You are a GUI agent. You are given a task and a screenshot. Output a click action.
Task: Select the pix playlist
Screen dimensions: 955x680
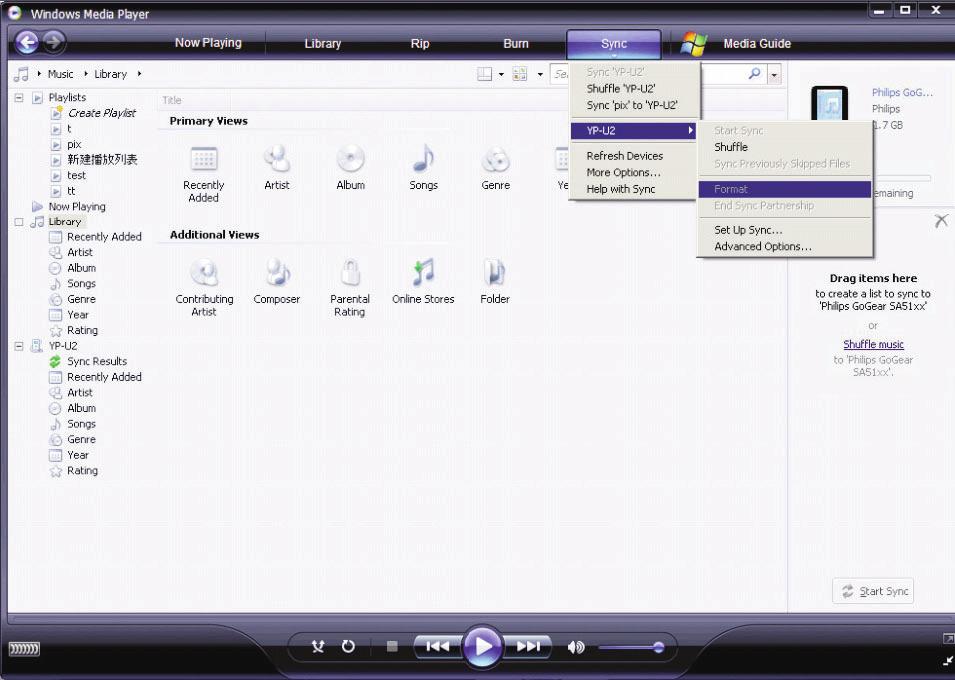click(x=74, y=144)
